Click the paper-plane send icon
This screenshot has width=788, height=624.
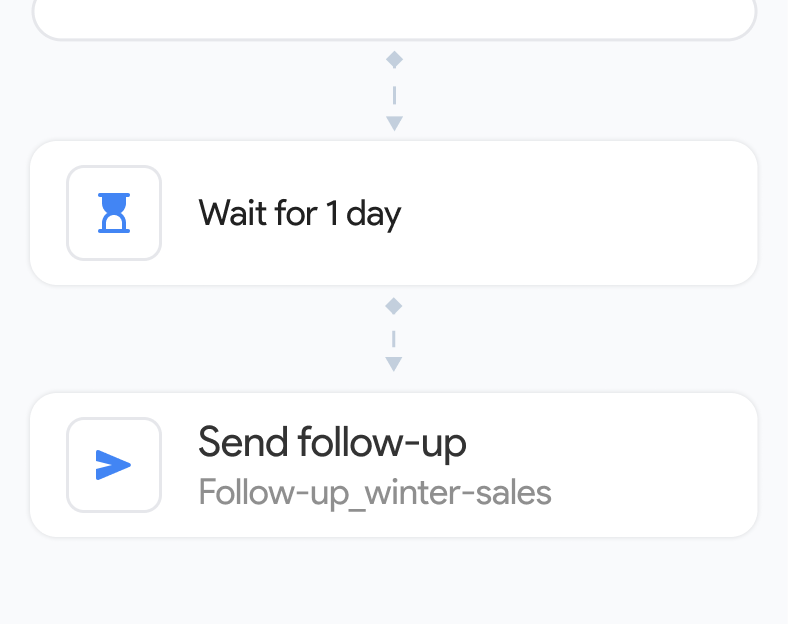[114, 465]
